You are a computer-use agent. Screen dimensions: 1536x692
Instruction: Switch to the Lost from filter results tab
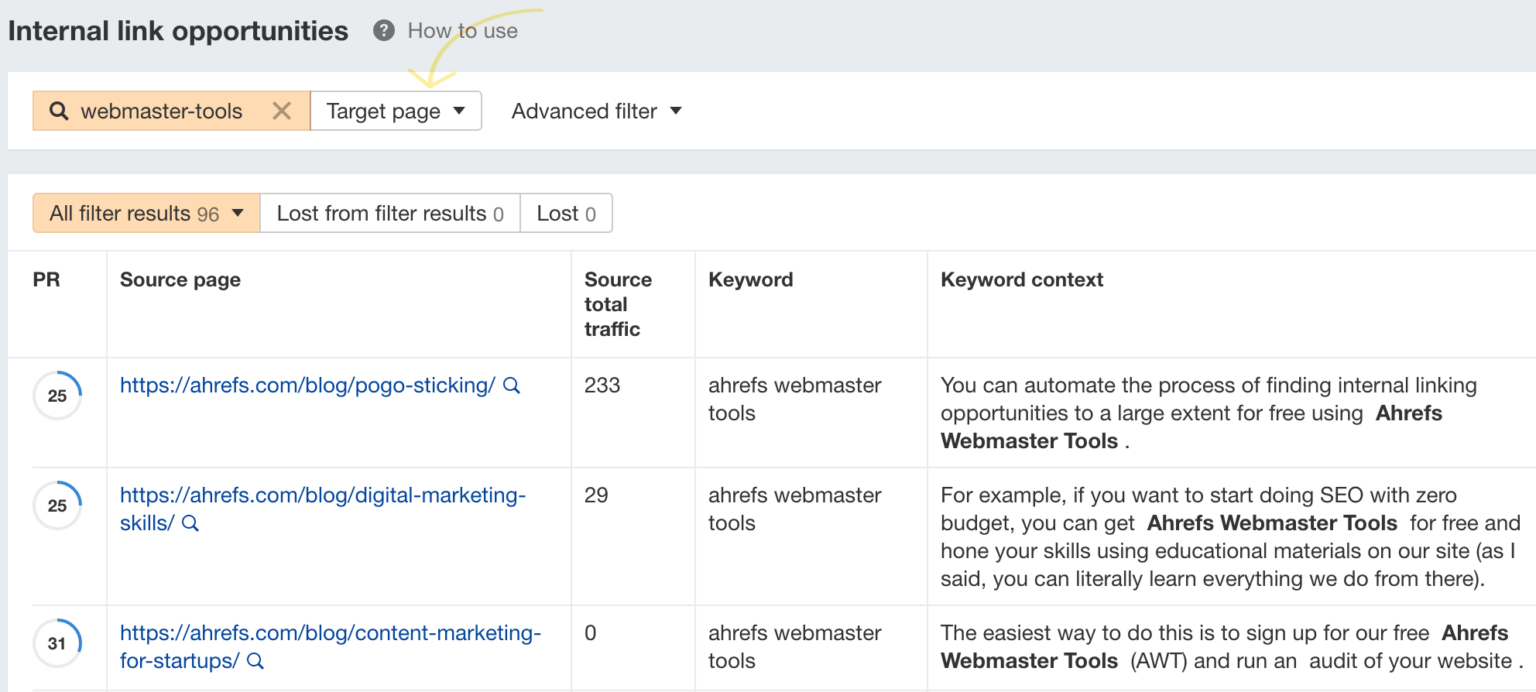389,213
